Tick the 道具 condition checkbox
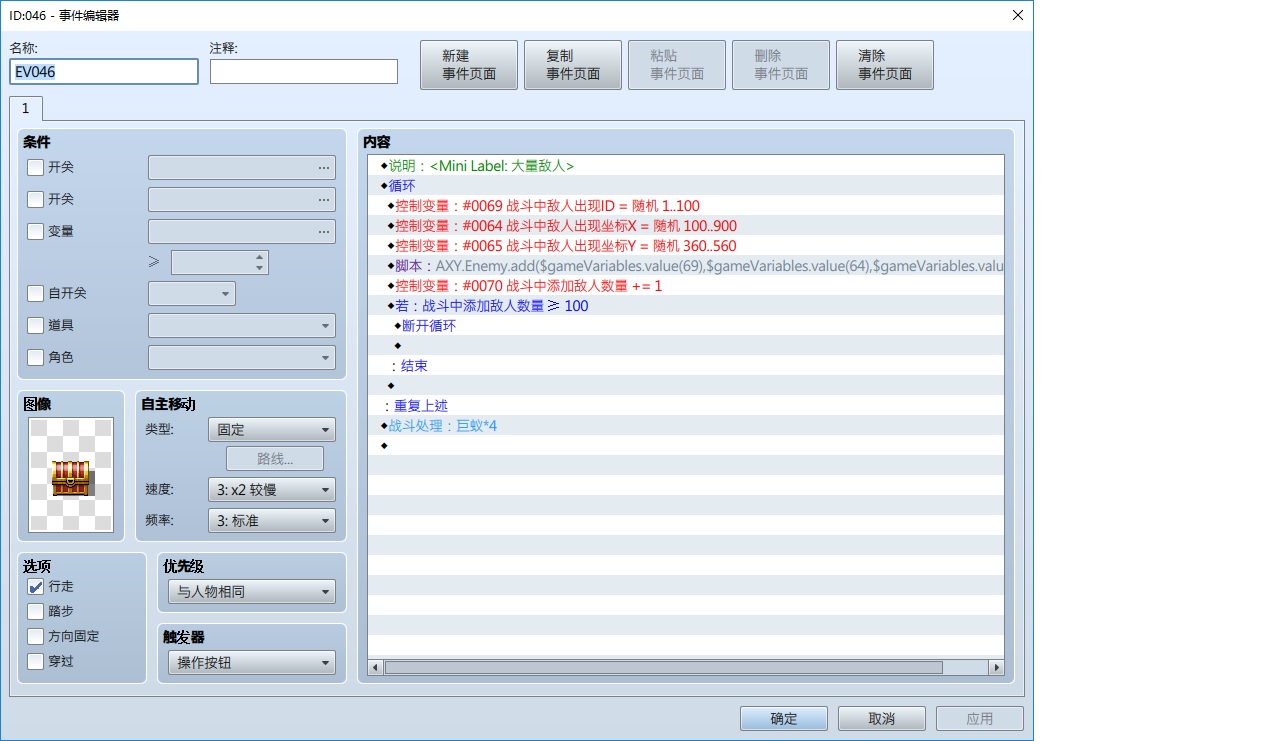1280x741 pixels. 36,325
